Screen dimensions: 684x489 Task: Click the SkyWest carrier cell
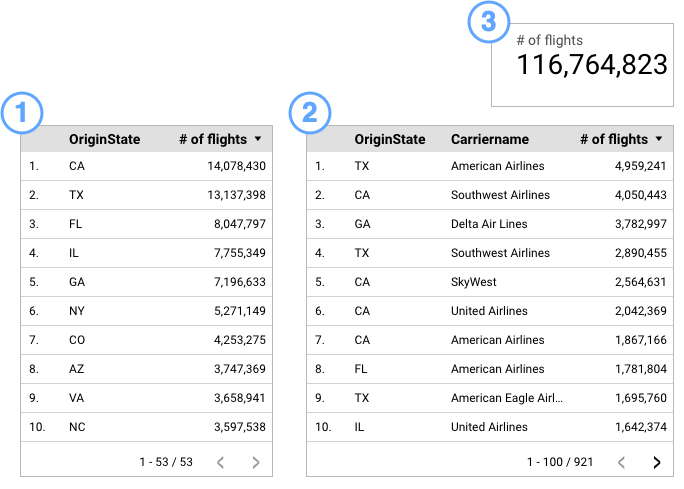coord(474,282)
